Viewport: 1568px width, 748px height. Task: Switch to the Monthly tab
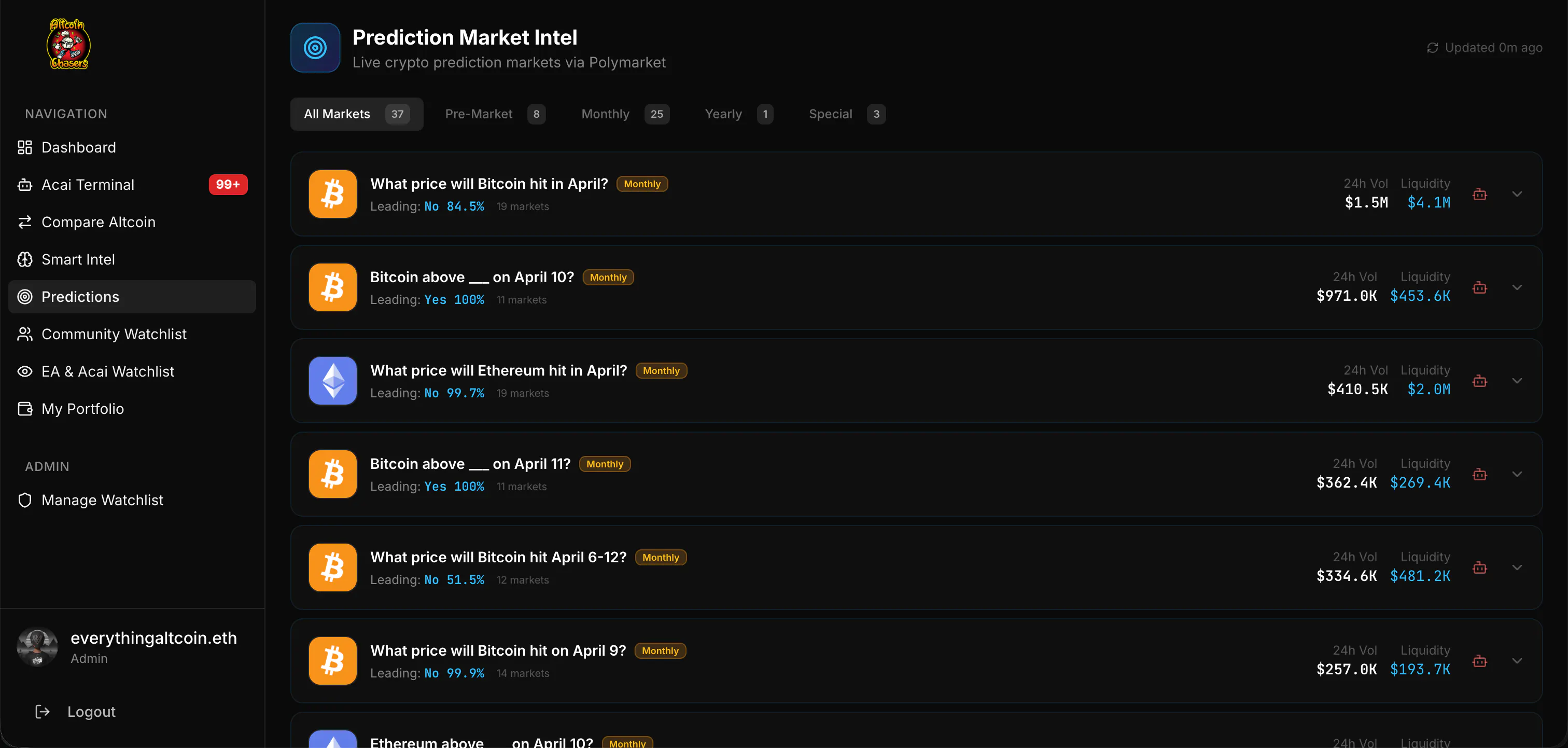pos(625,114)
